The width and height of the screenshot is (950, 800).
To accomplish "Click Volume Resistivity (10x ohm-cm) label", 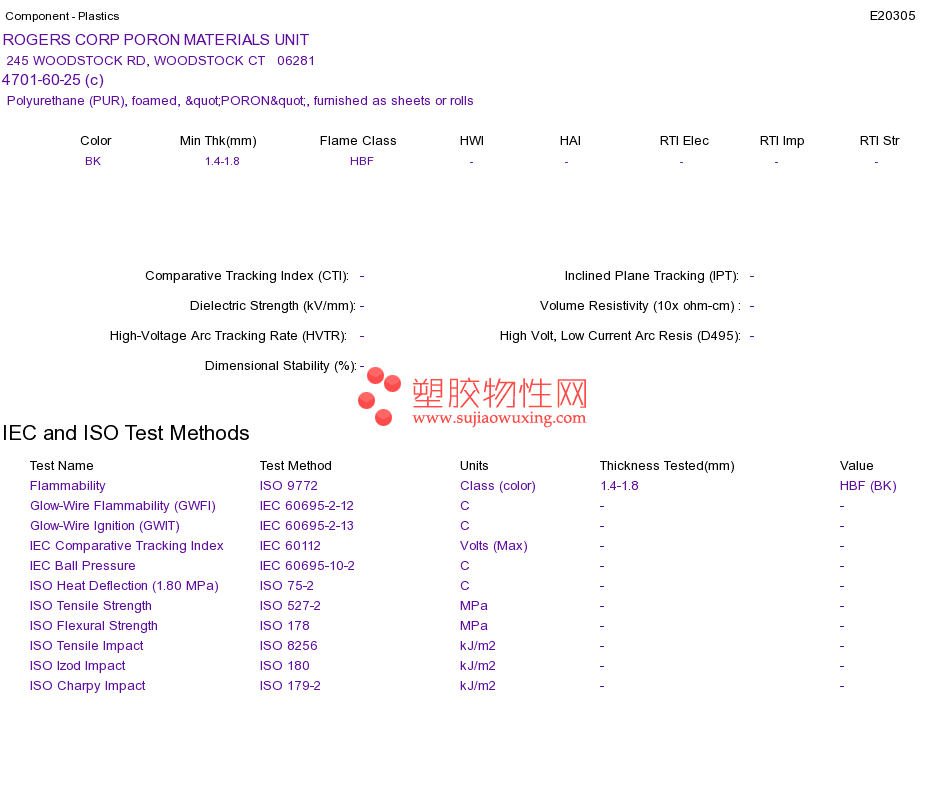I will point(640,306).
